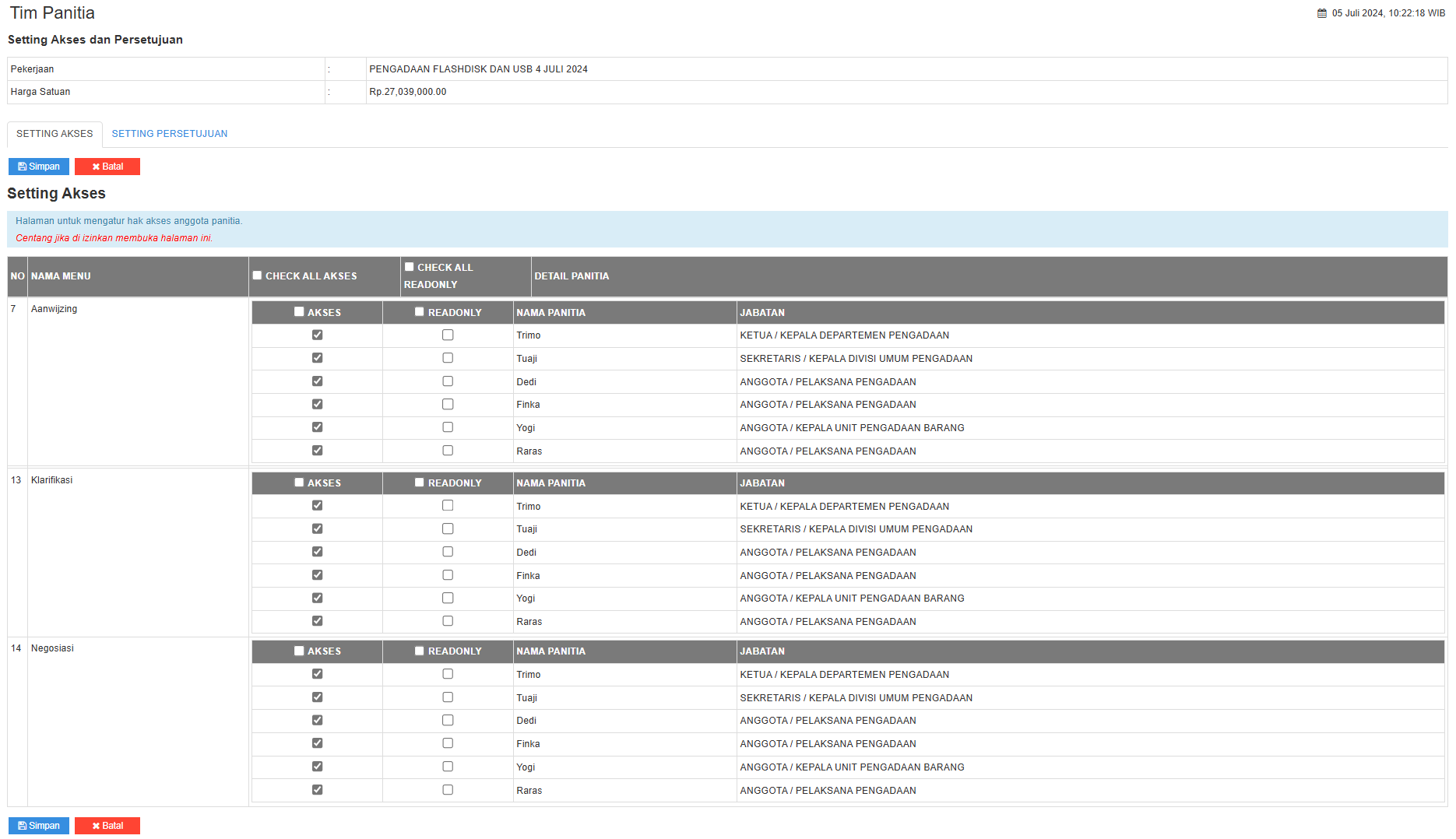Toggle Akses header checkbox in Aanwijzing section
This screenshot has height=839, width=1456.
click(x=299, y=312)
